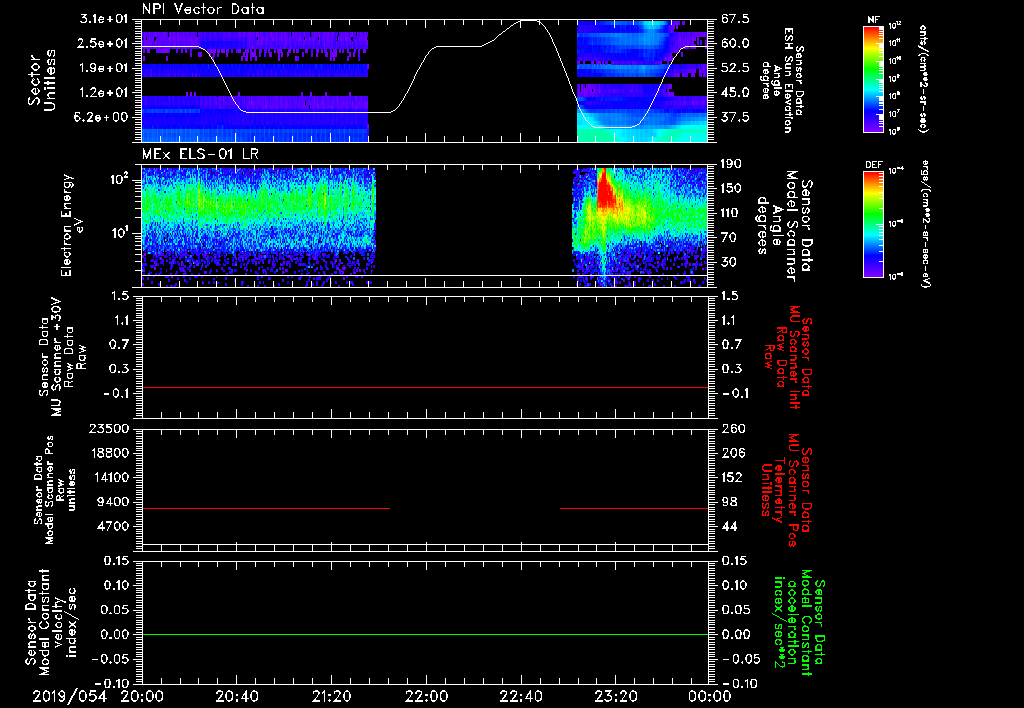Image resolution: width=1024 pixels, height=708 pixels.
Task: Click the 23:20 time axis label
Action: click(x=615, y=697)
